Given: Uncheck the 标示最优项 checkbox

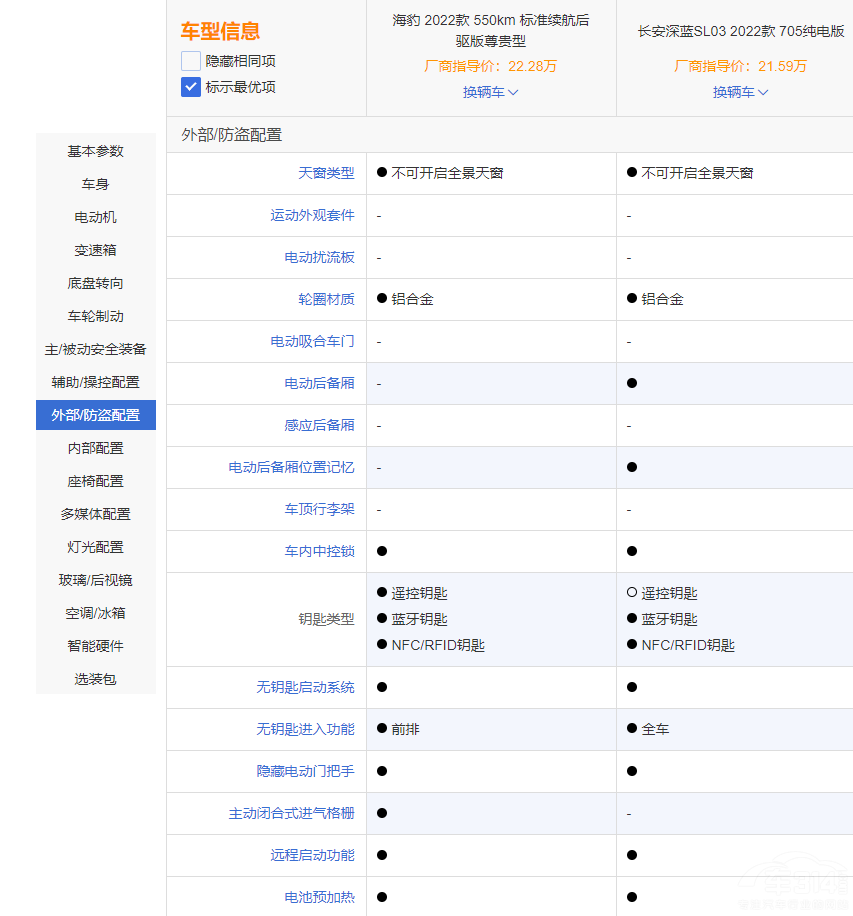Looking at the screenshot, I should coord(191,87).
